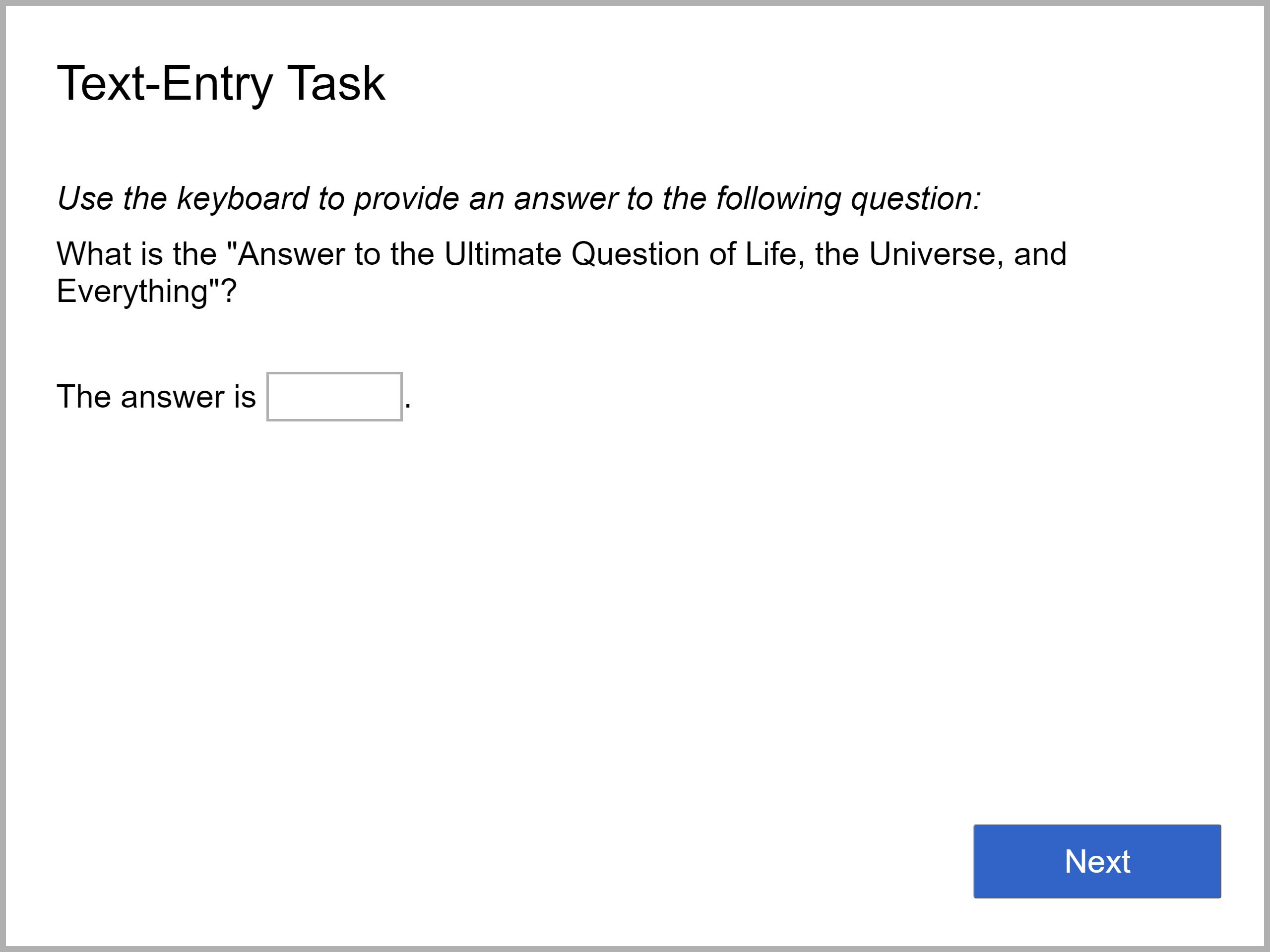Click the word "Use" starting the instruction

pyautogui.click(x=85, y=198)
